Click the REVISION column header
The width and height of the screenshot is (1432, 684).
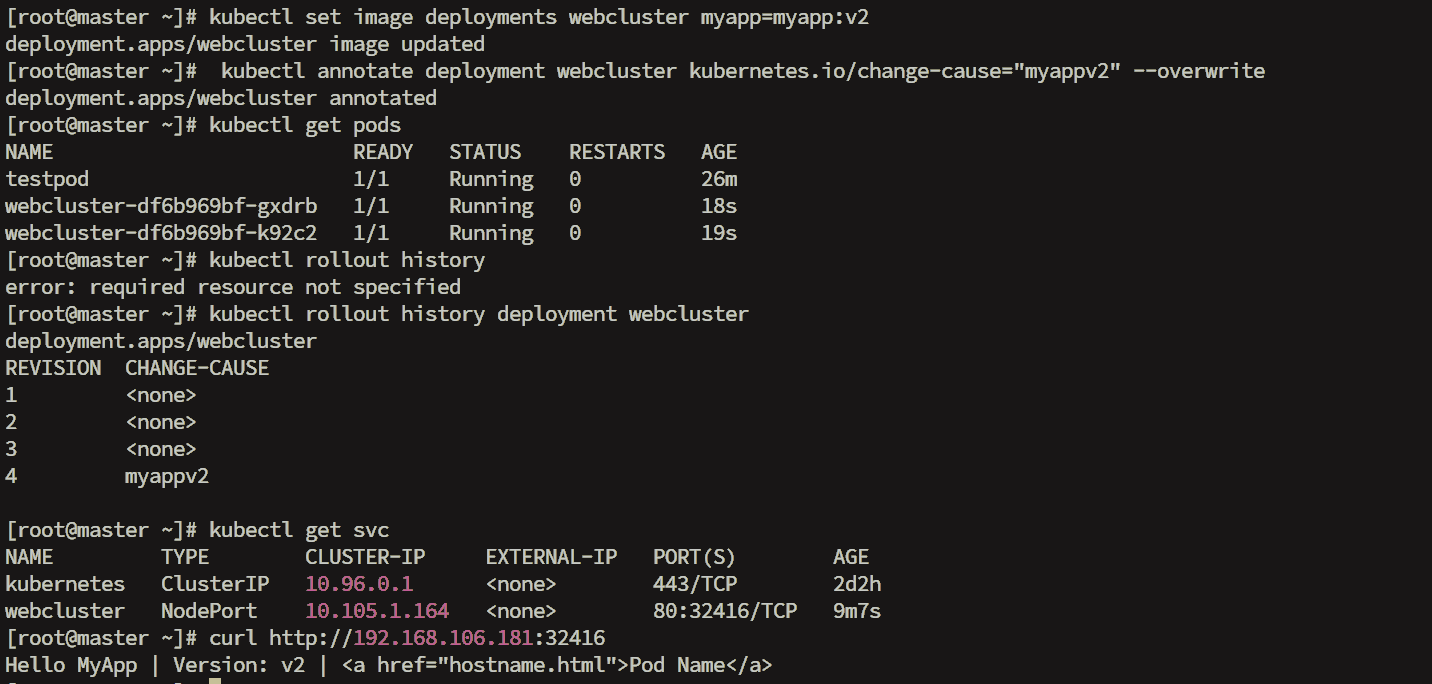click(x=53, y=368)
